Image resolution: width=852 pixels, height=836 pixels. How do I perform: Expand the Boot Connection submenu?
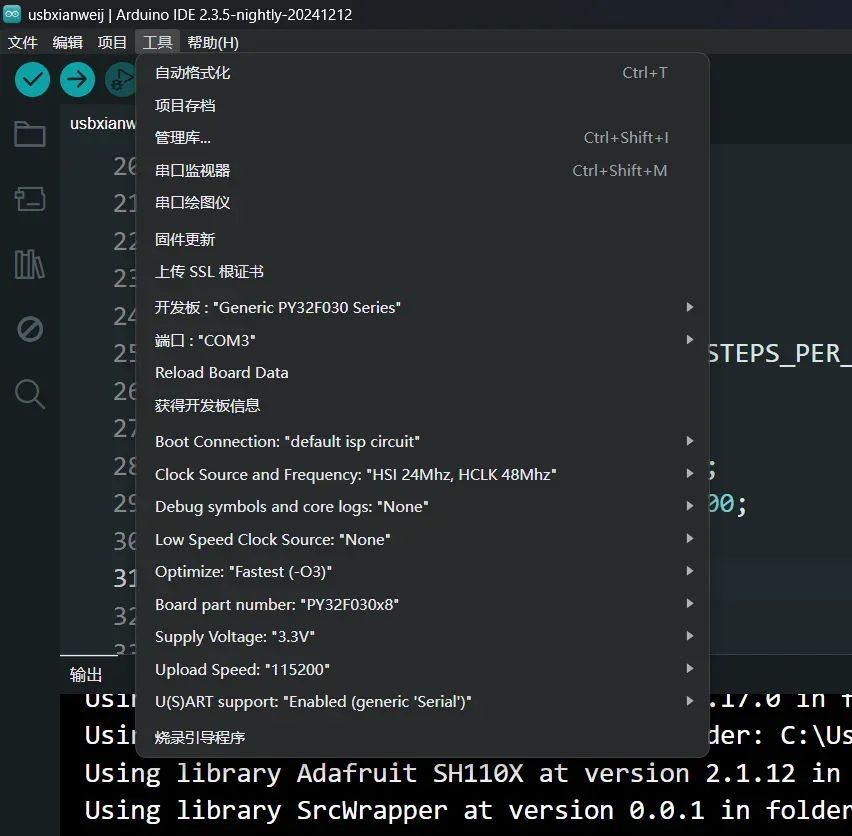coord(422,441)
